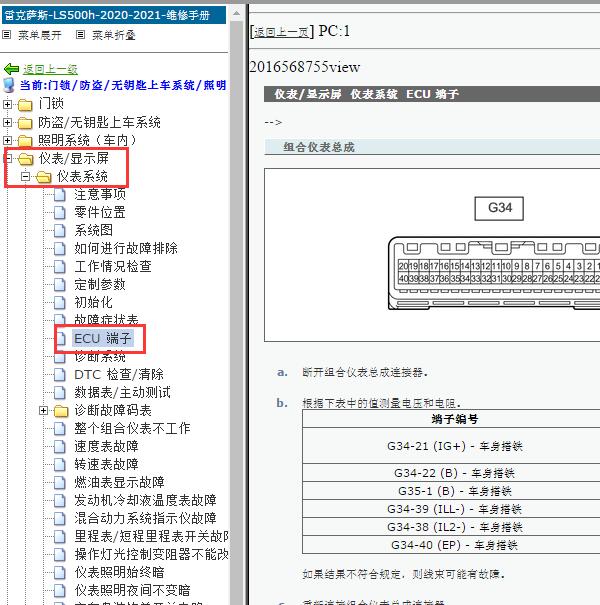Image resolution: width=600 pixels, height=605 pixels.
Task: Click the 仪表照明始终暗 page icon
Action: point(60,573)
